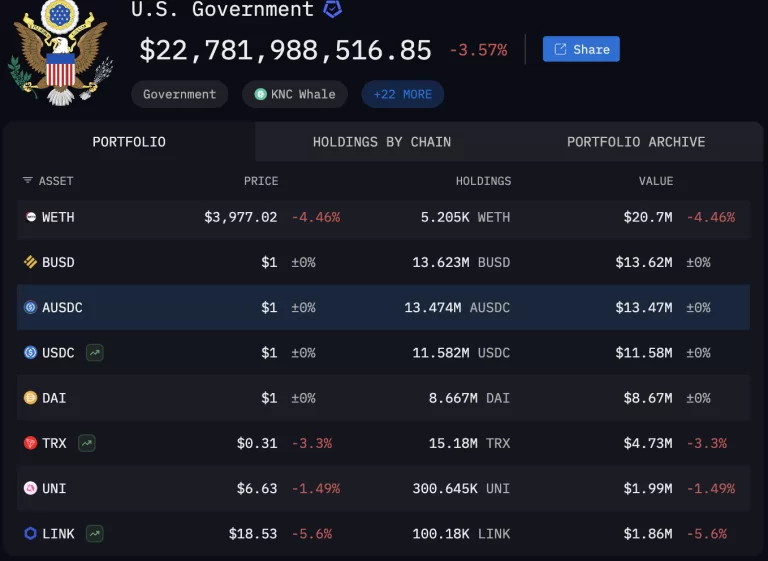The image size is (768, 561).
Task: Sort by the HOLDINGS column header
Action: pos(482,181)
